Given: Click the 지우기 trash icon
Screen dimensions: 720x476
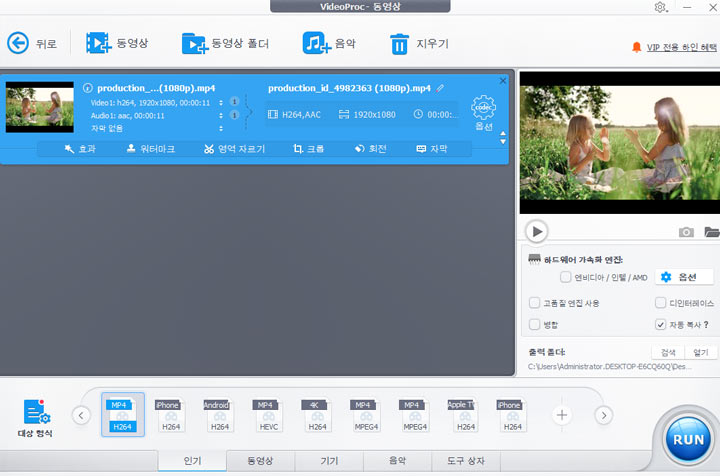Looking at the screenshot, I should tap(399, 44).
